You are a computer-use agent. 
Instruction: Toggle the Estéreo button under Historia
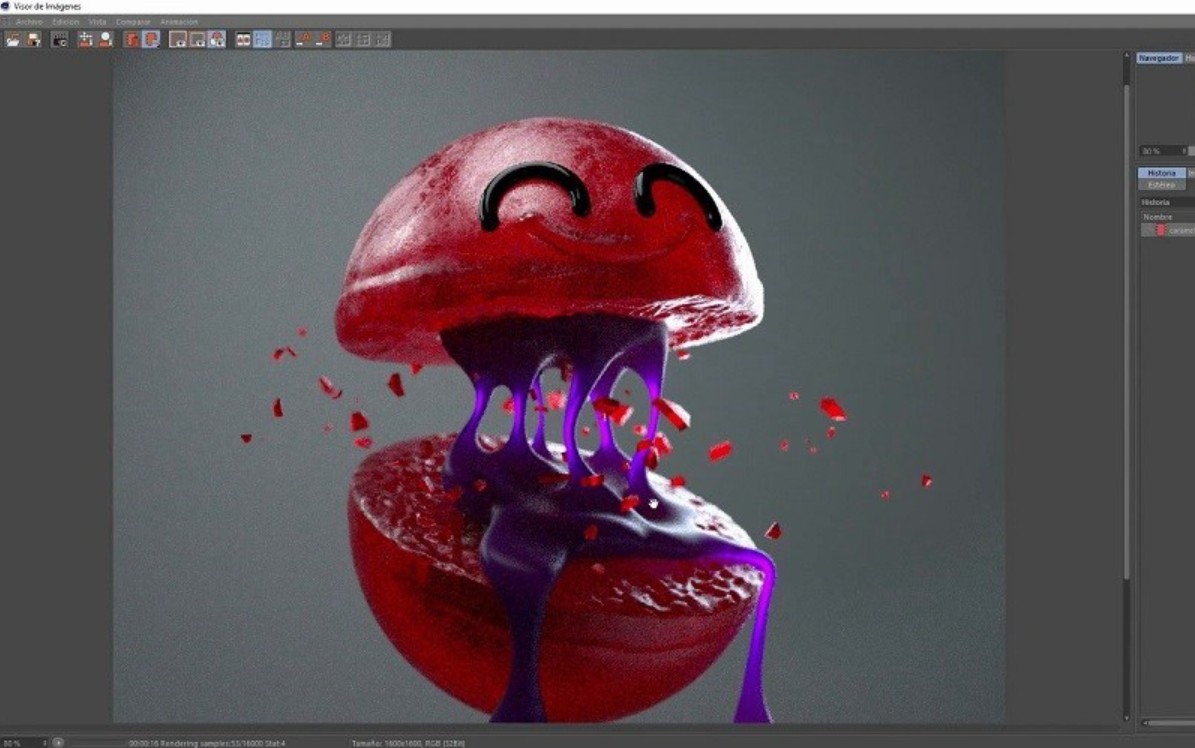[1161, 185]
